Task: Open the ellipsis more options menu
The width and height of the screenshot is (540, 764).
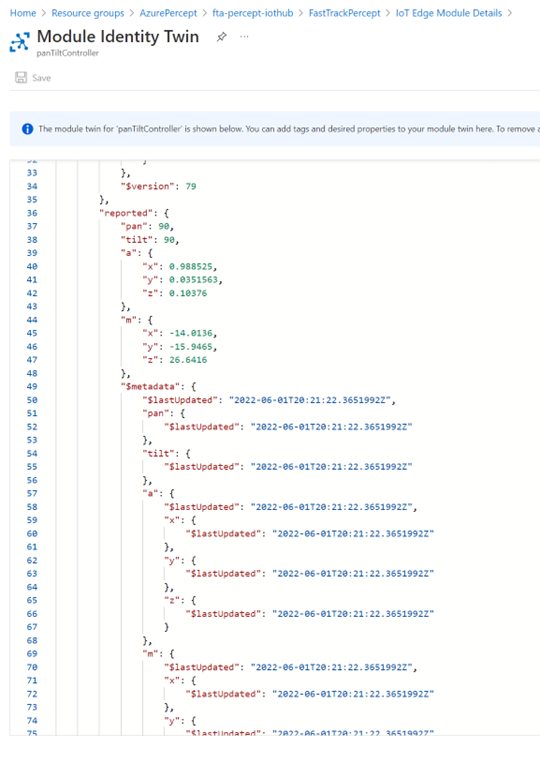Action: point(244,37)
